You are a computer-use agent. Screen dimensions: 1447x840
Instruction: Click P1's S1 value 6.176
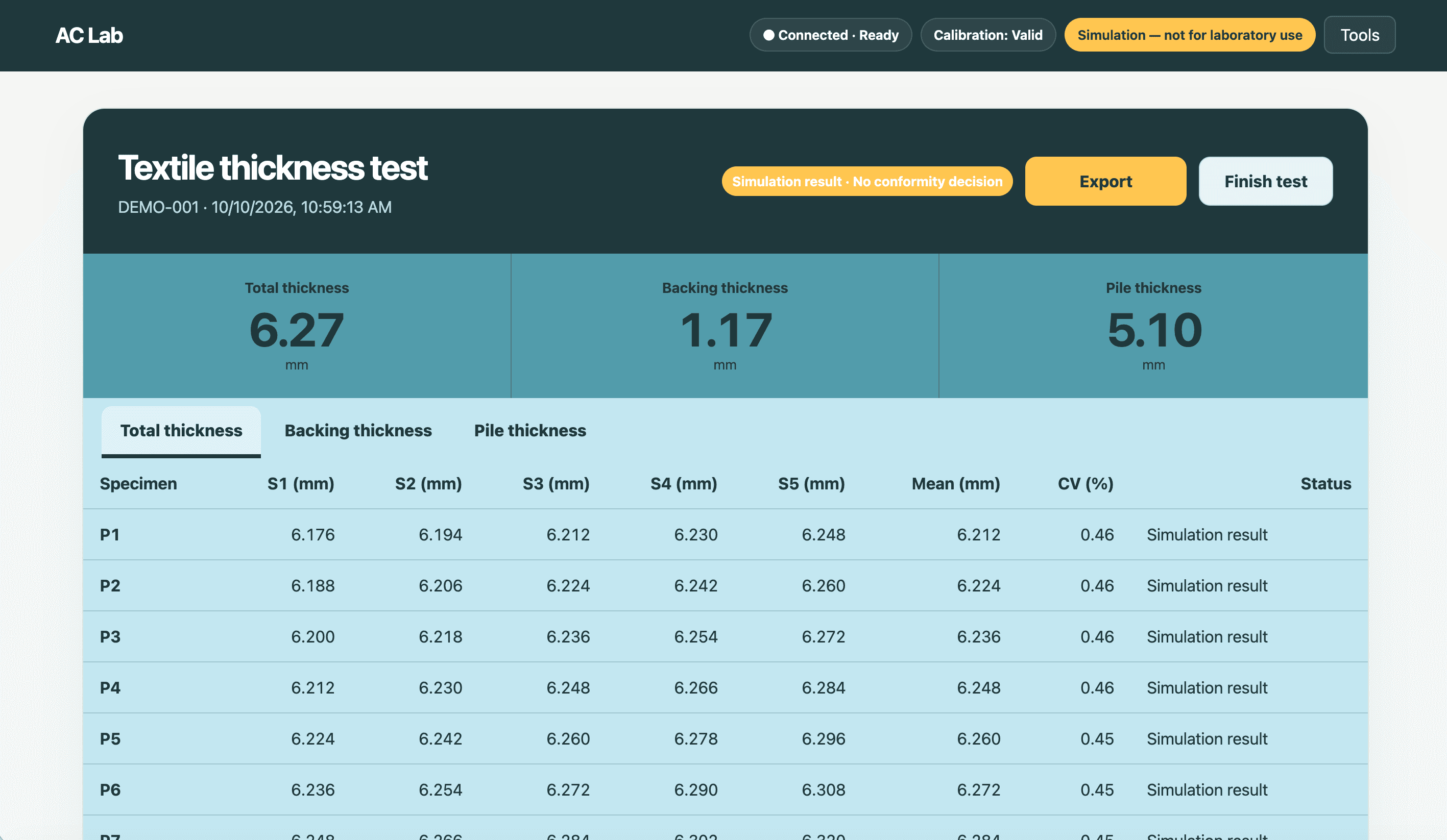coord(313,535)
